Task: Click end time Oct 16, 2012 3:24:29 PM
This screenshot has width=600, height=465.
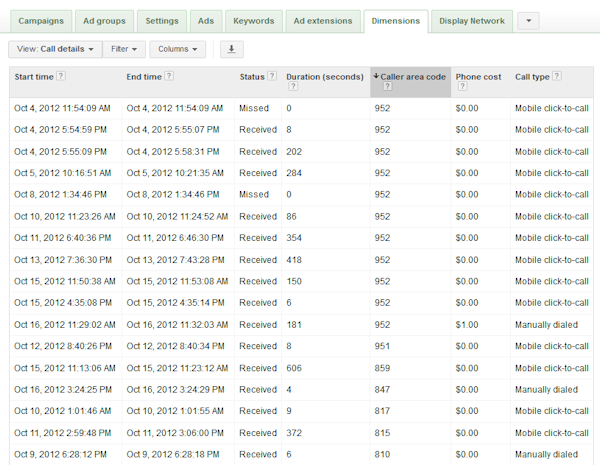Action: coord(175,390)
